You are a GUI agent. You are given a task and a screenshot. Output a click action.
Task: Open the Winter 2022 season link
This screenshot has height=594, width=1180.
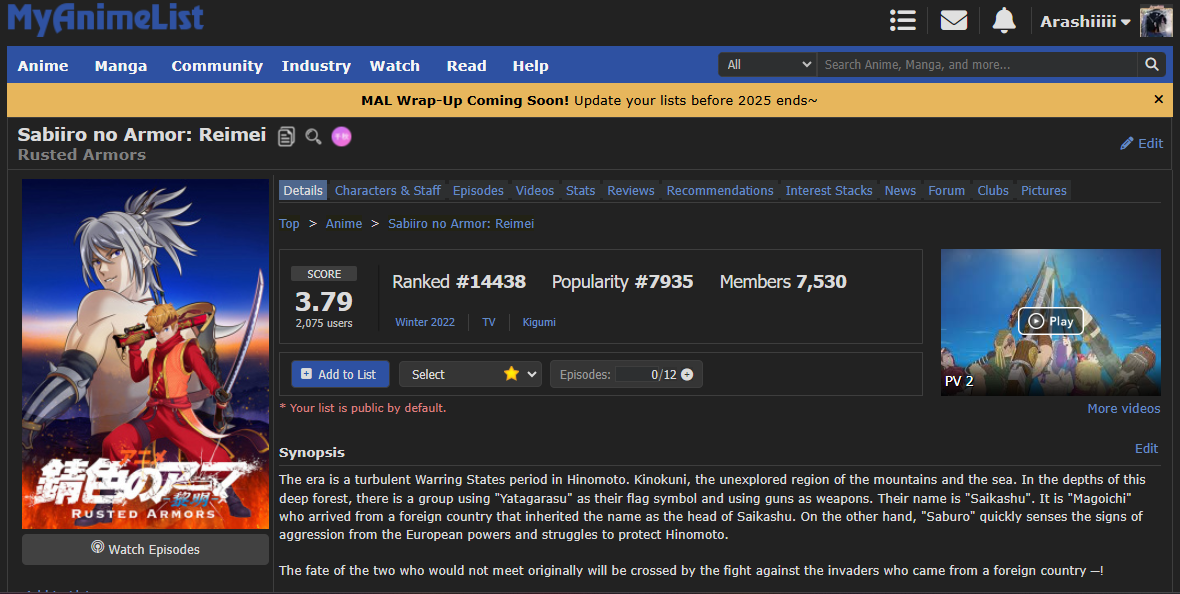(424, 322)
